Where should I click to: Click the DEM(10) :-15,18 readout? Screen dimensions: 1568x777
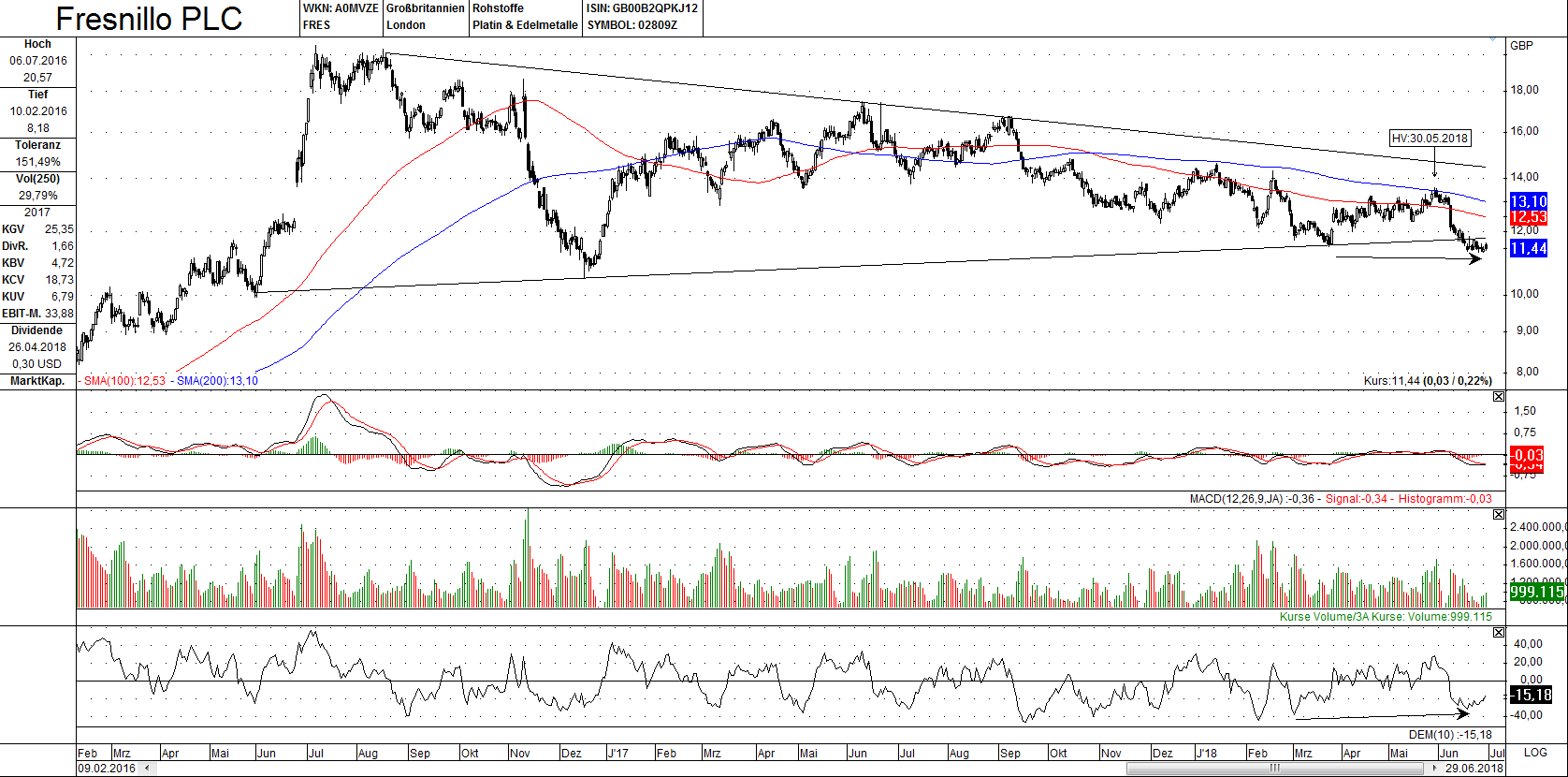click(x=1450, y=735)
